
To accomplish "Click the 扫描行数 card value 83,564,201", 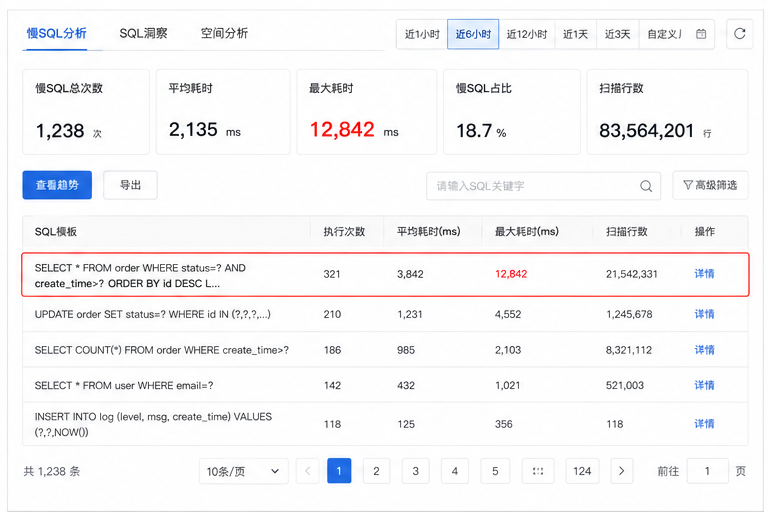I will click(647, 131).
